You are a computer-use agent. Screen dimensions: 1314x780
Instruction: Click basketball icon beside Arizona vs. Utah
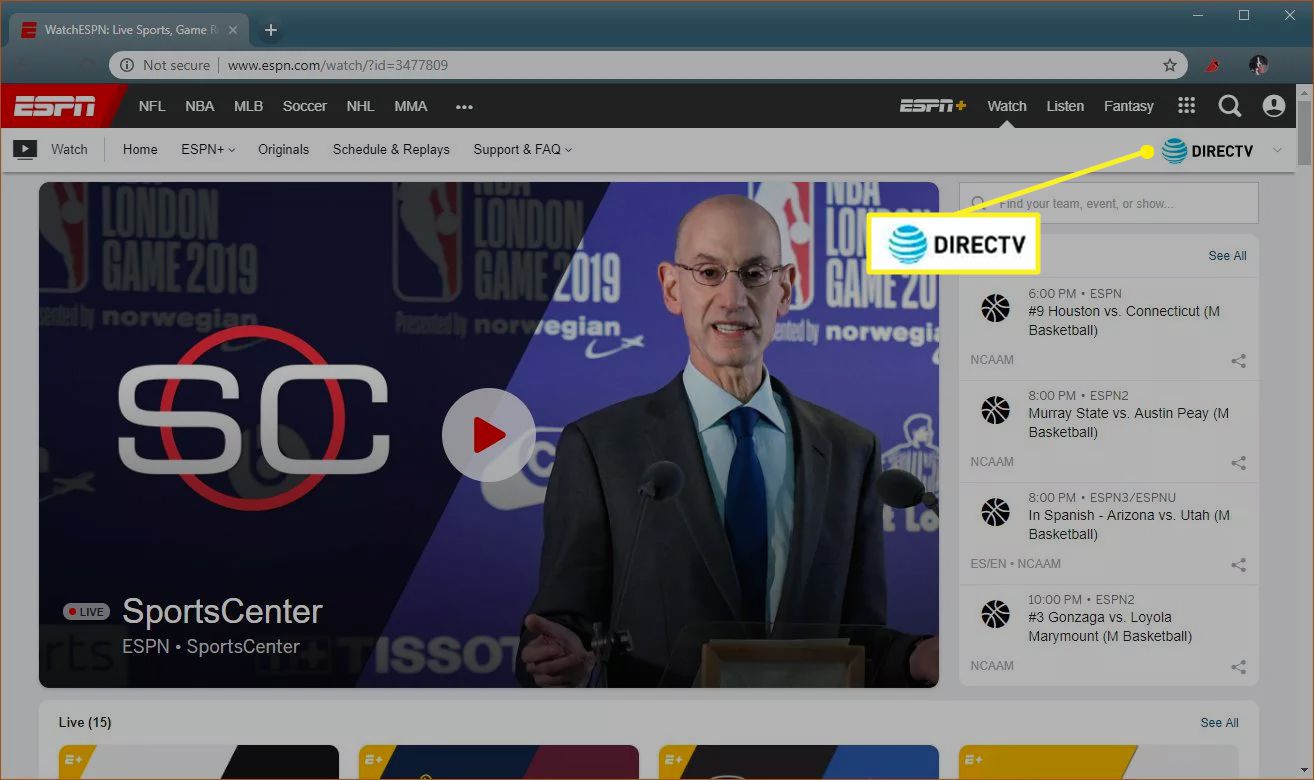point(995,512)
